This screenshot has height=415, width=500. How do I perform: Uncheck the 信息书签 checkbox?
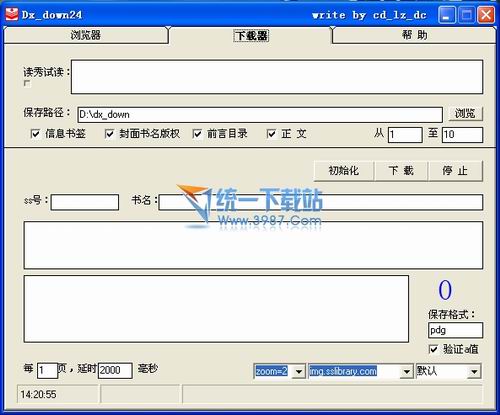[x=35, y=134]
